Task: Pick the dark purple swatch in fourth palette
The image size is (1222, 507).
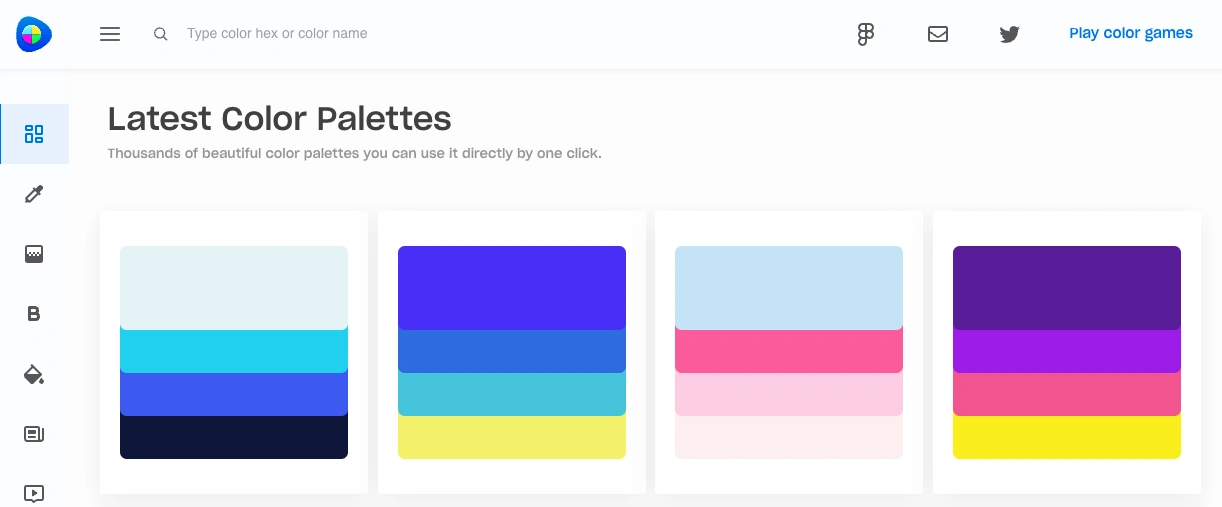Action: coord(1067,288)
